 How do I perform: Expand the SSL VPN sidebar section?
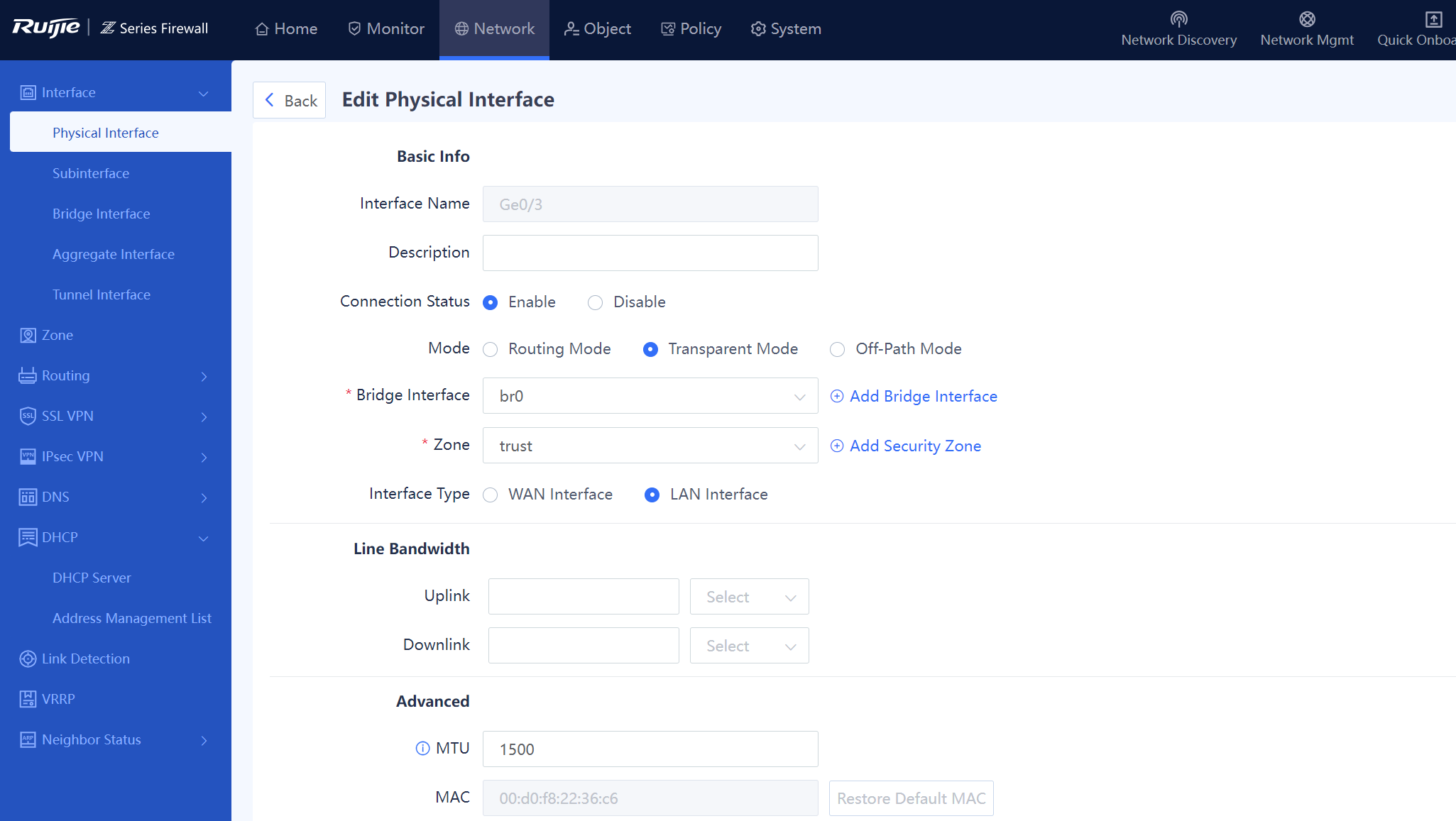204,417
